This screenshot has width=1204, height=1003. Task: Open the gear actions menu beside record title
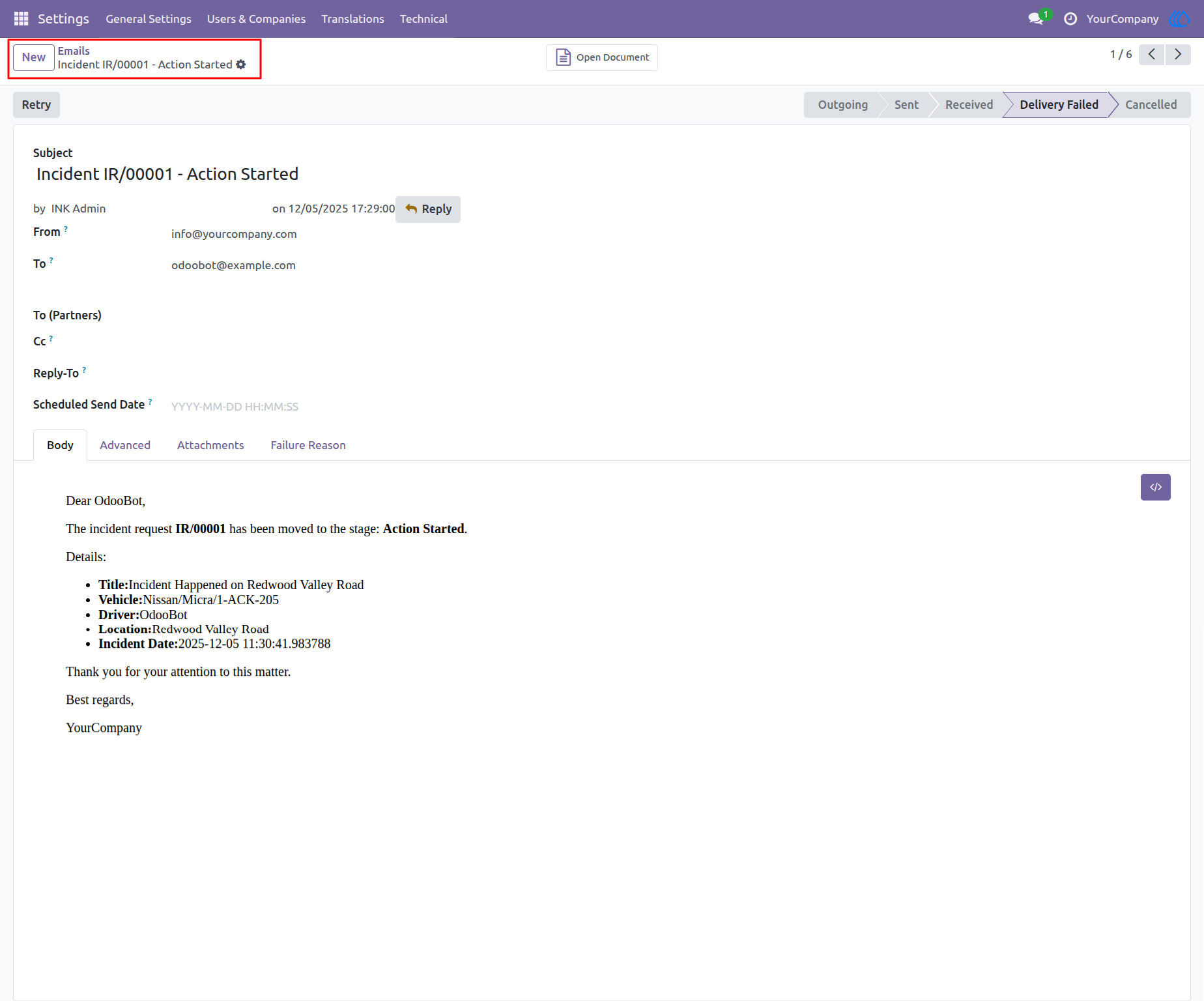[x=241, y=65]
